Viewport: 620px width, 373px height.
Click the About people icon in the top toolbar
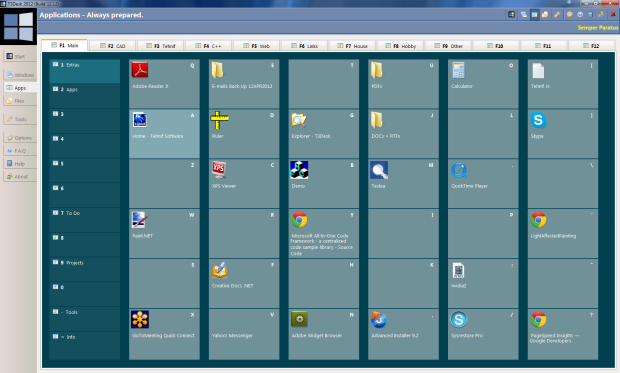pos(601,15)
